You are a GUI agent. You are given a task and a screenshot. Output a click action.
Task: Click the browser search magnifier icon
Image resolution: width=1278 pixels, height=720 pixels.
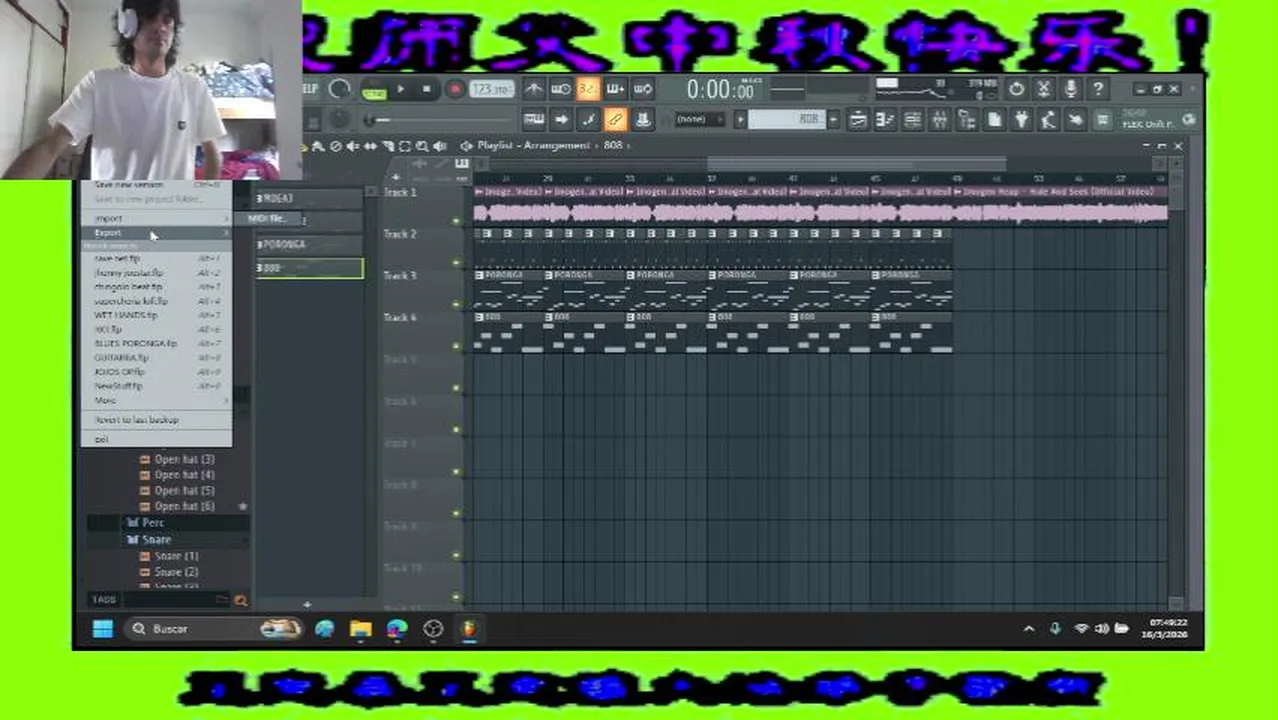pos(240,600)
